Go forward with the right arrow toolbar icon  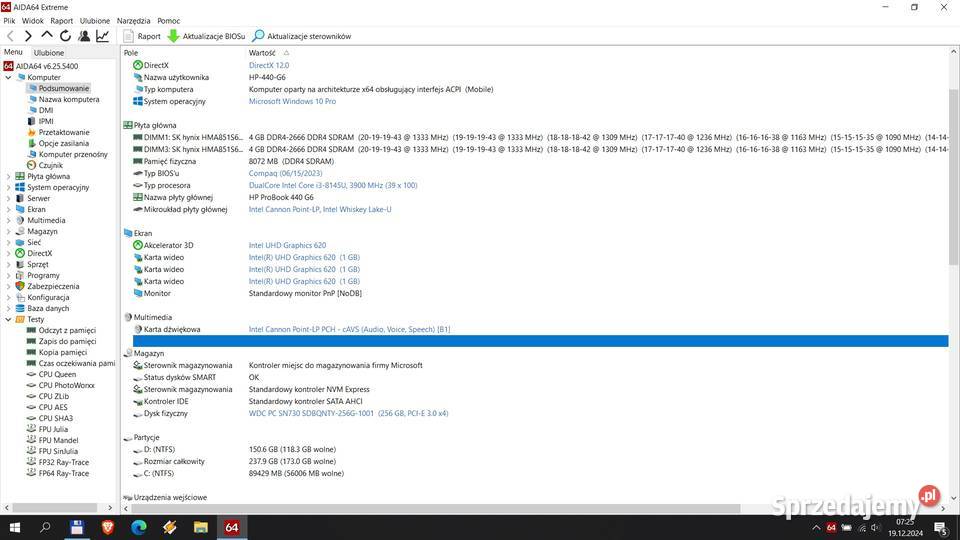point(28,36)
